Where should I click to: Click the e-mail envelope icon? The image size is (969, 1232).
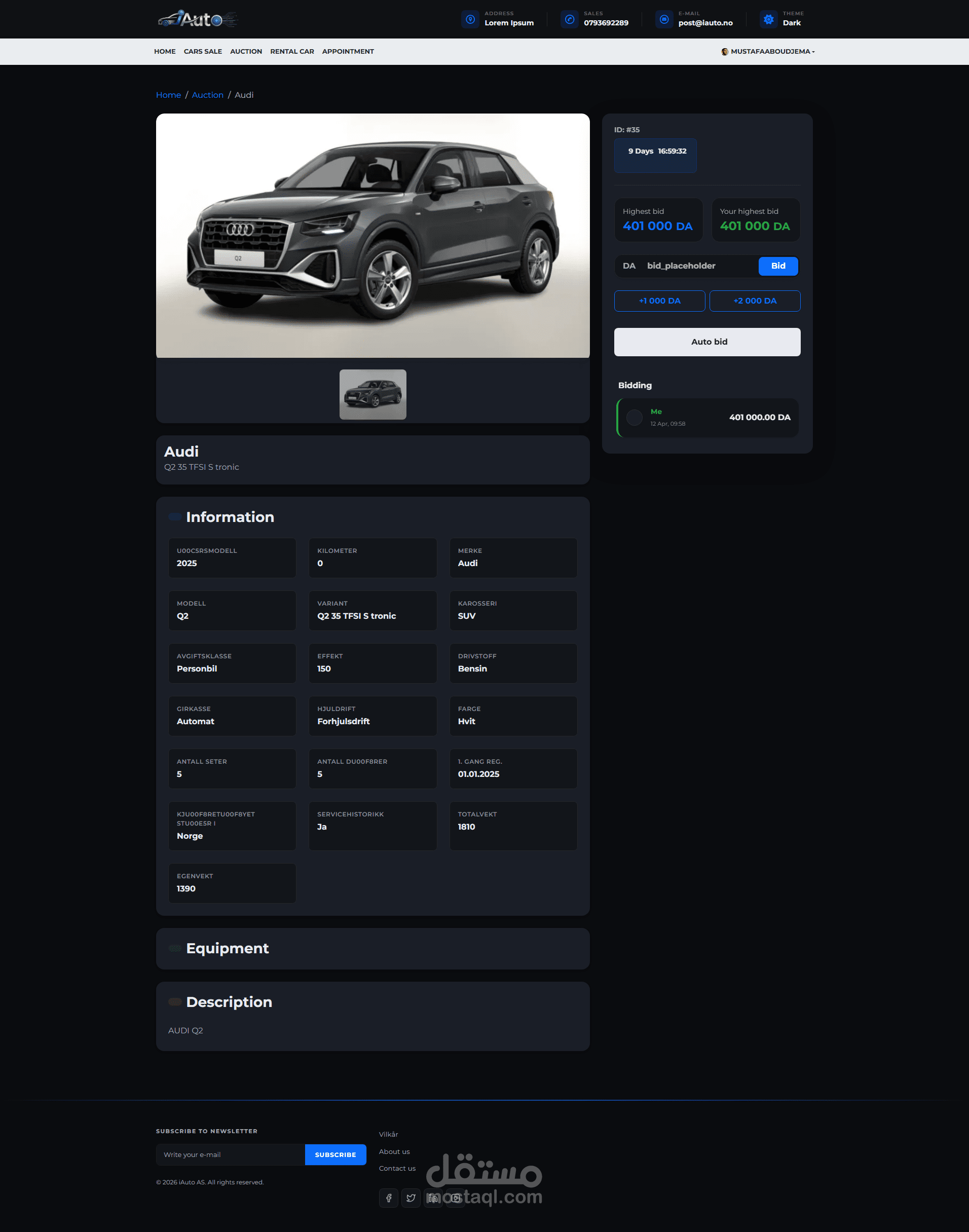pyautogui.click(x=664, y=19)
